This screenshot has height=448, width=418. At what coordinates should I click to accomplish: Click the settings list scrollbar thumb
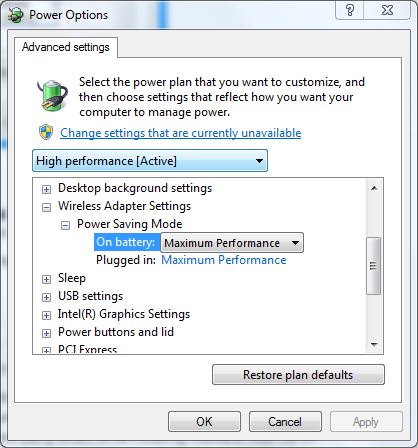click(x=374, y=266)
